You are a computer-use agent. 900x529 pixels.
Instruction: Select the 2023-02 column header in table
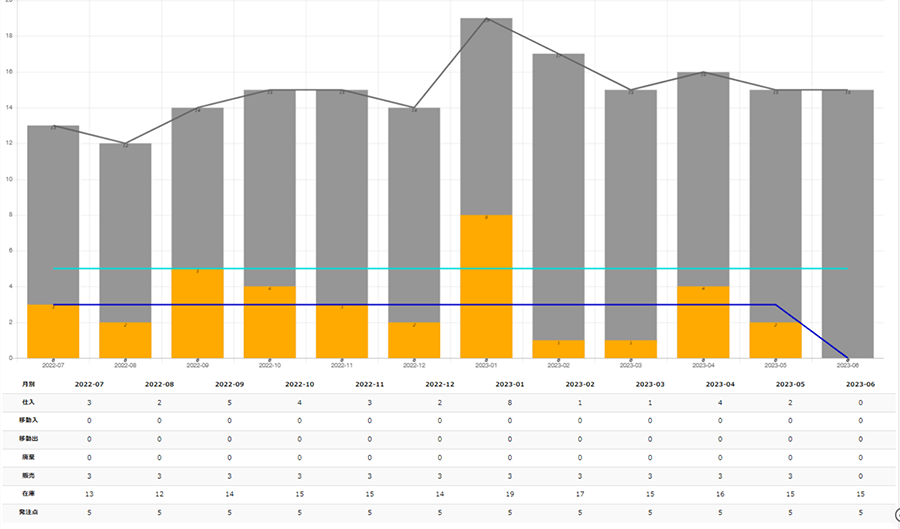pos(580,384)
